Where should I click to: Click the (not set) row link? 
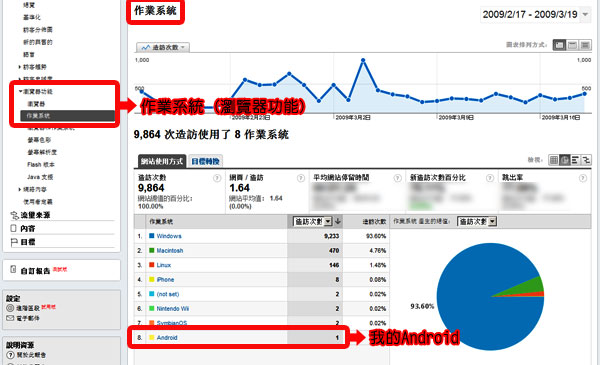click(x=168, y=294)
